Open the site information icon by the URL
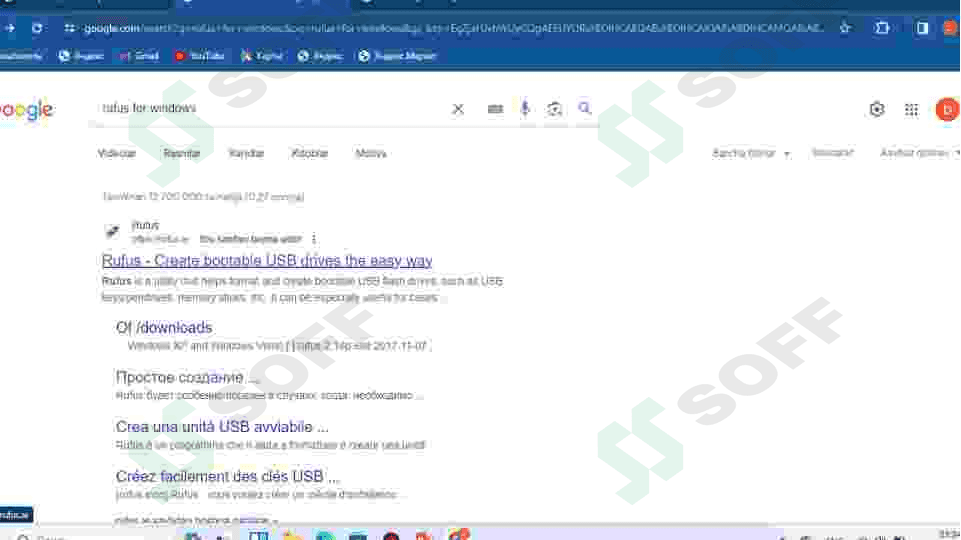Image resolution: width=961 pixels, height=540 pixels. tap(69, 28)
